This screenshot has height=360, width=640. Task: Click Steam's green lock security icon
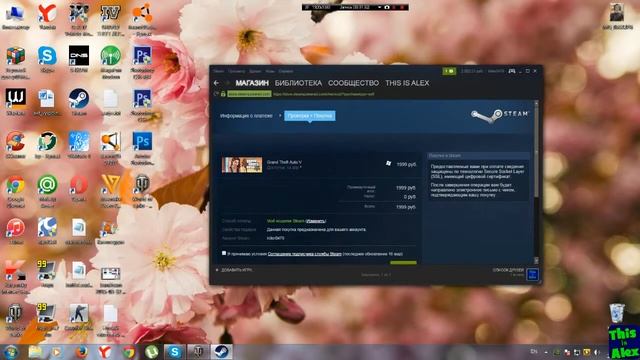click(x=223, y=94)
